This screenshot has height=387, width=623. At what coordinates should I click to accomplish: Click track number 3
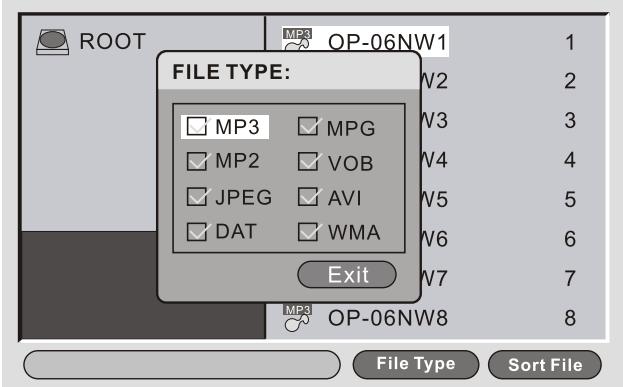570,120
